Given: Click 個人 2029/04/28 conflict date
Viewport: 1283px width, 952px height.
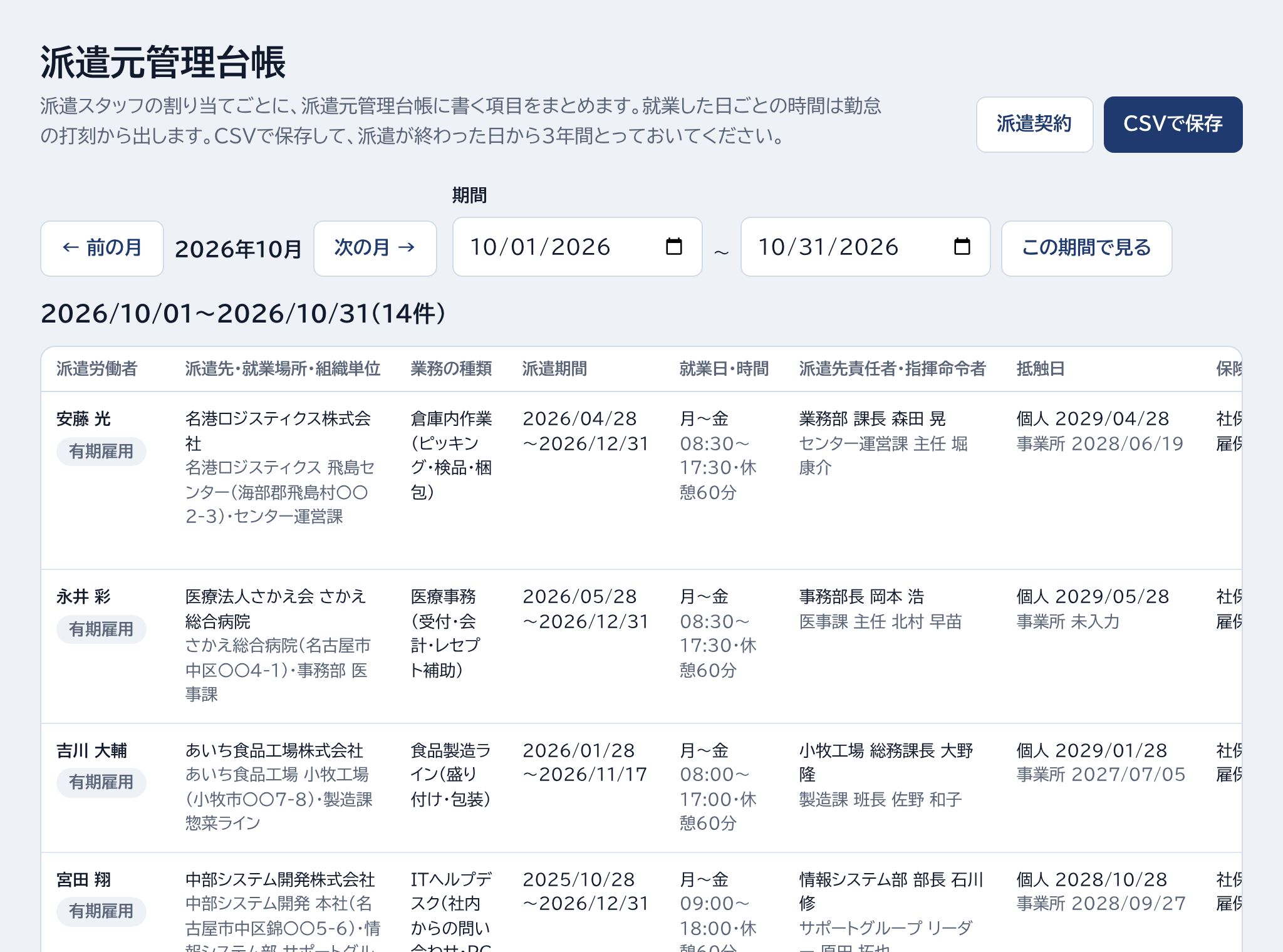Looking at the screenshot, I should click(1093, 419).
